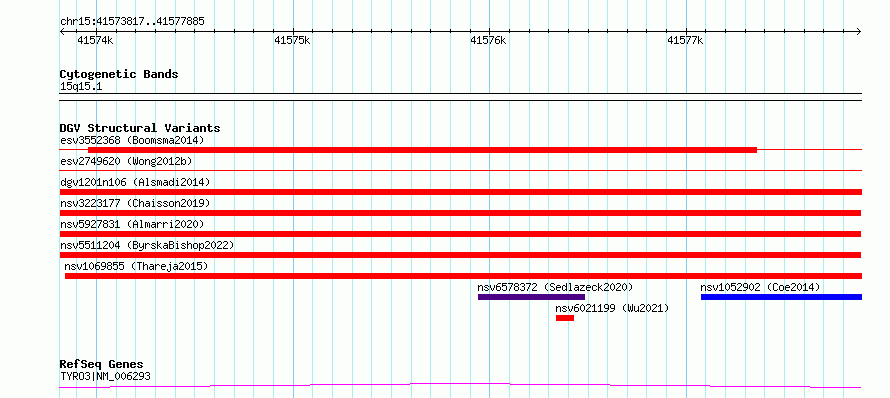Select the red bar under dgv1201n106
This screenshot has width=890, height=398.
point(461,192)
